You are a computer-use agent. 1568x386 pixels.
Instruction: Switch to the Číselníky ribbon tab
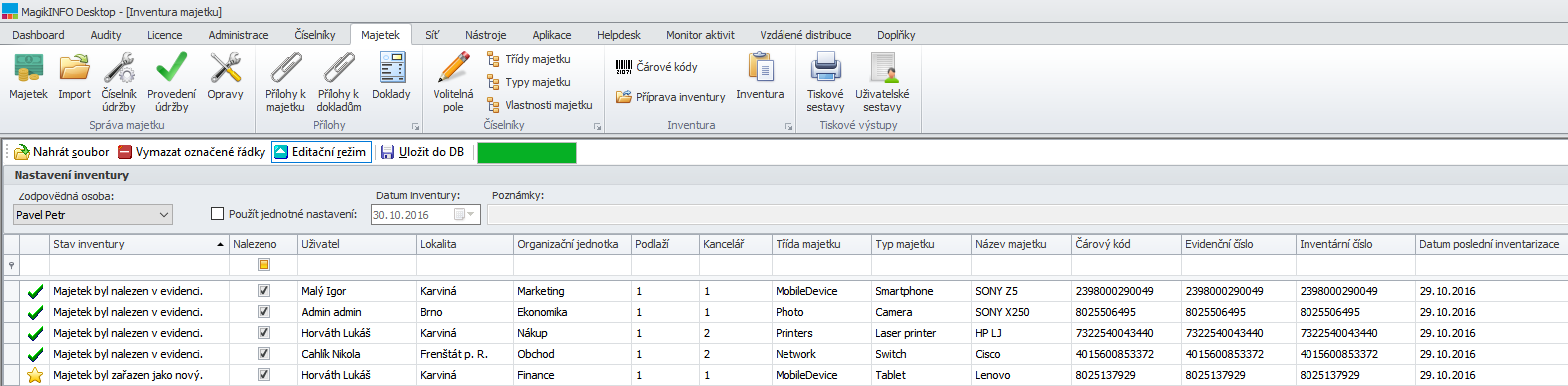(314, 35)
